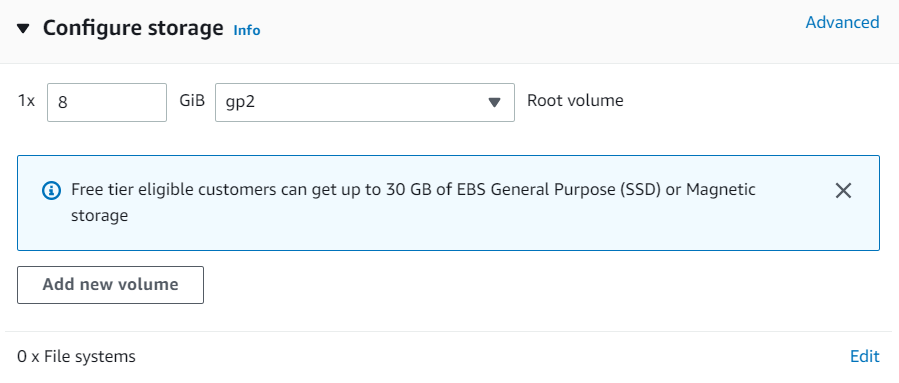
Task: Click the blue info circle icon in banner
Action: (x=52, y=190)
